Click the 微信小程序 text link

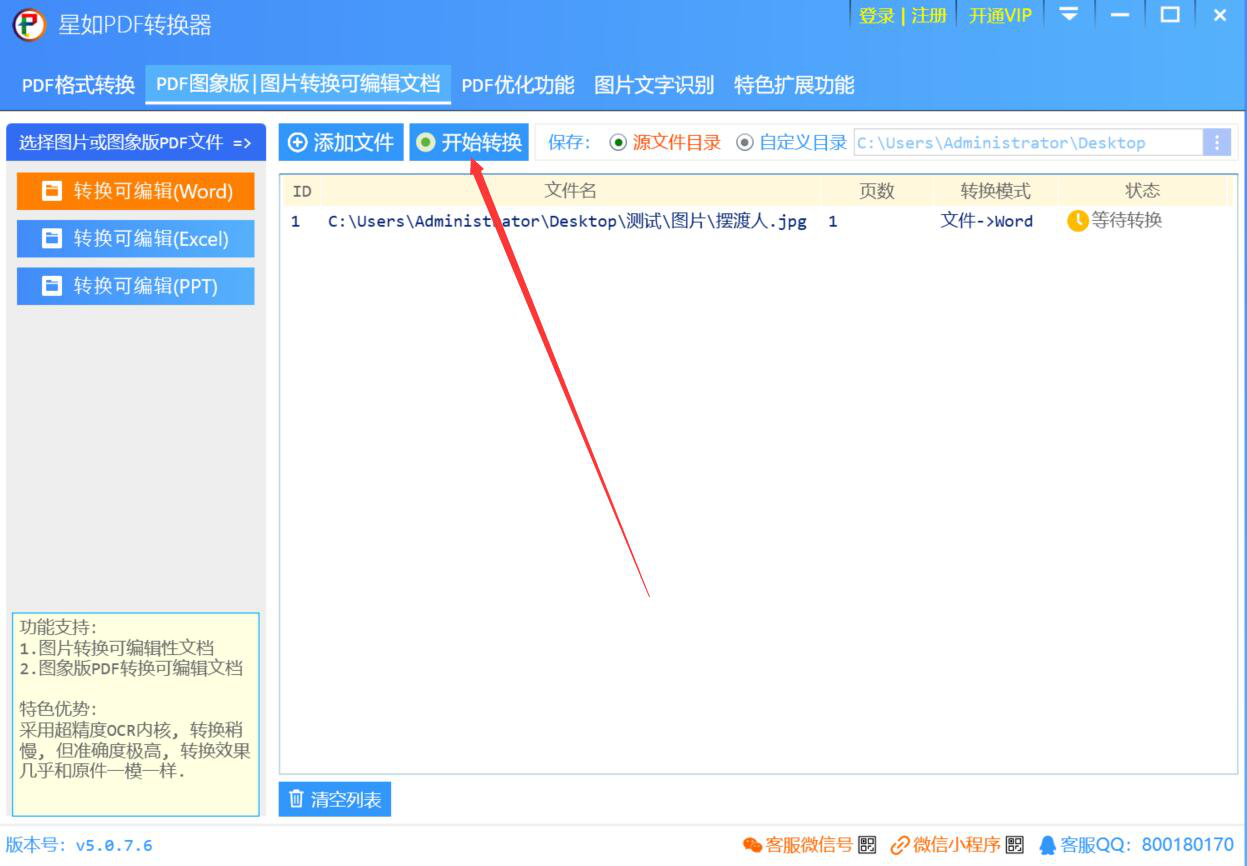tap(957, 845)
